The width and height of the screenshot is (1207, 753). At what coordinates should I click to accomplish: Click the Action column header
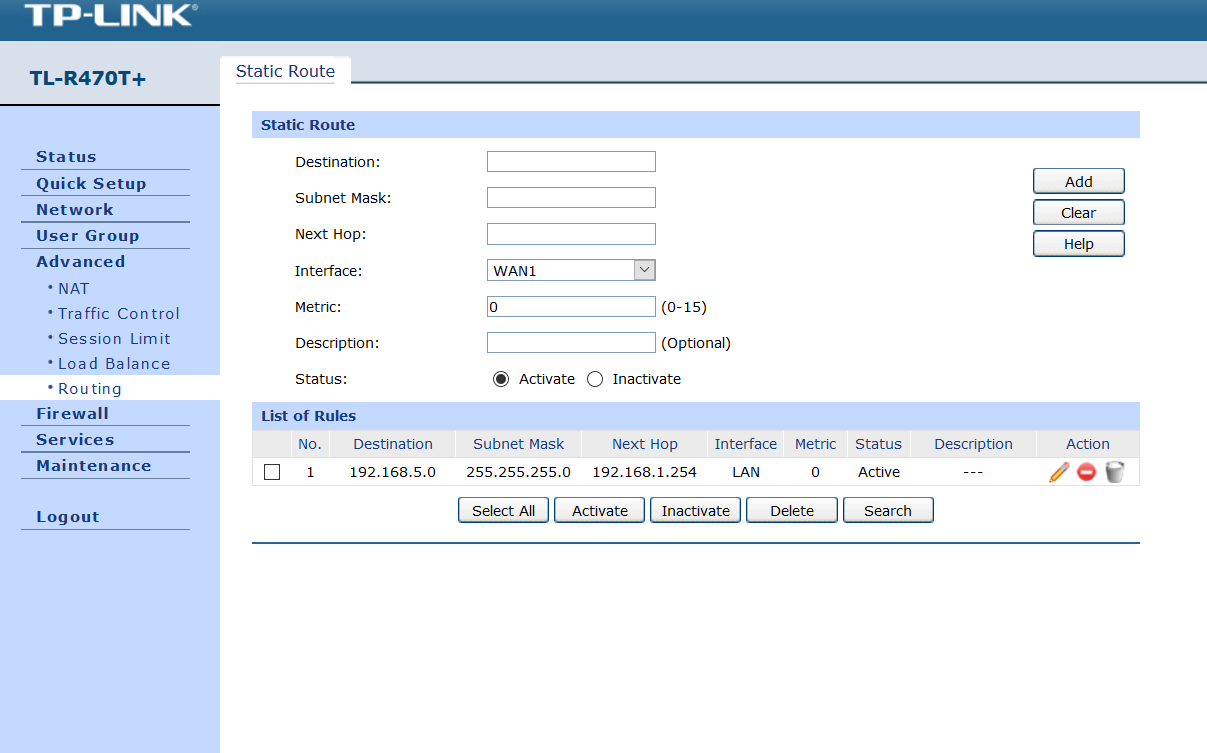pyautogui.click(x=1087, y=444)
